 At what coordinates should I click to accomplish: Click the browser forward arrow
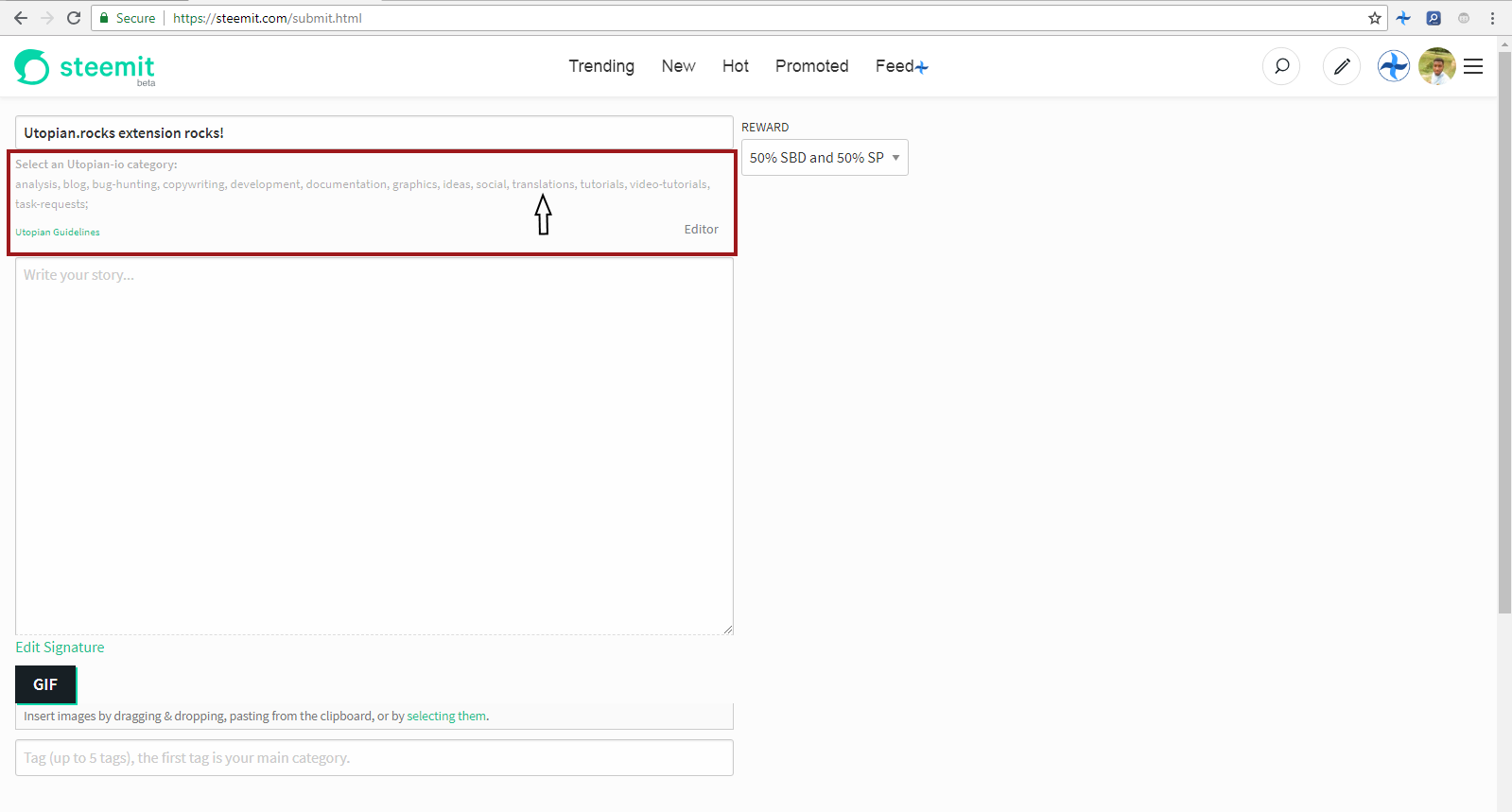[x=47, y=18]
